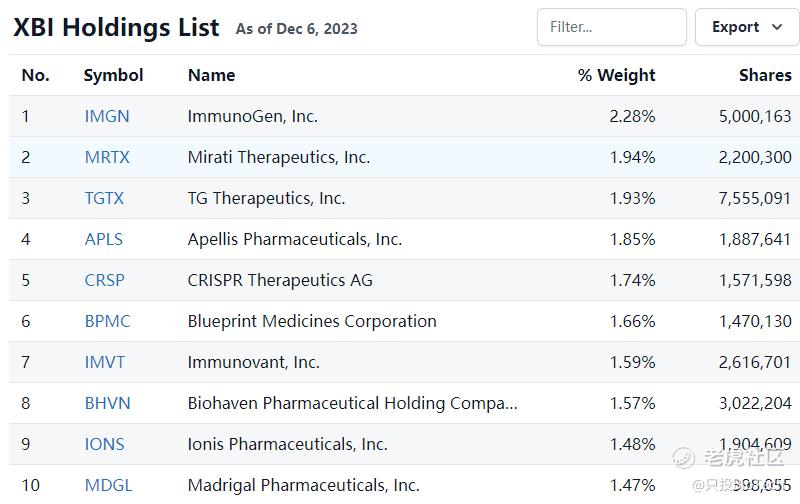The width and height of the screenshot is (800, 504).
Task: Select the ImmunoGen, Inc. row name
Action: (x=253, y=116)
